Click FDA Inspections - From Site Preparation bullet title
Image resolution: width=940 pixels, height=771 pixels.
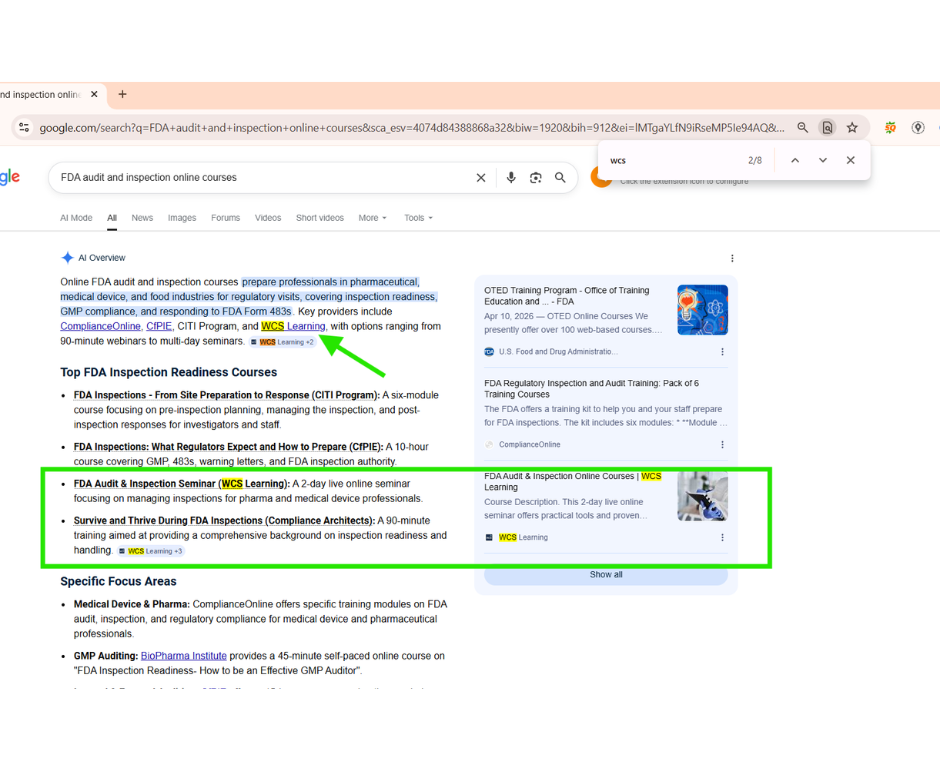click(227, 395)
